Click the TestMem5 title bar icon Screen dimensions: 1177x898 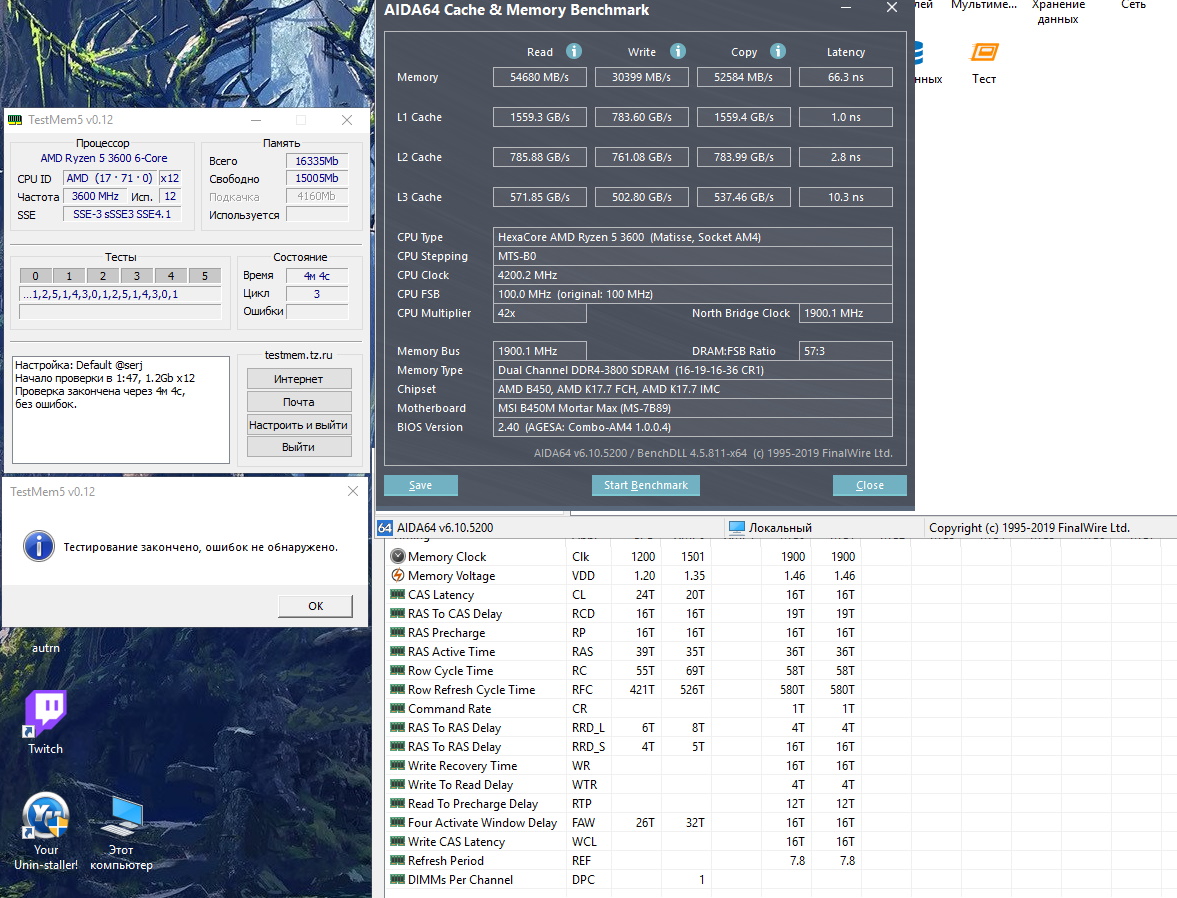pyautogui.click(x=15, y=120)
